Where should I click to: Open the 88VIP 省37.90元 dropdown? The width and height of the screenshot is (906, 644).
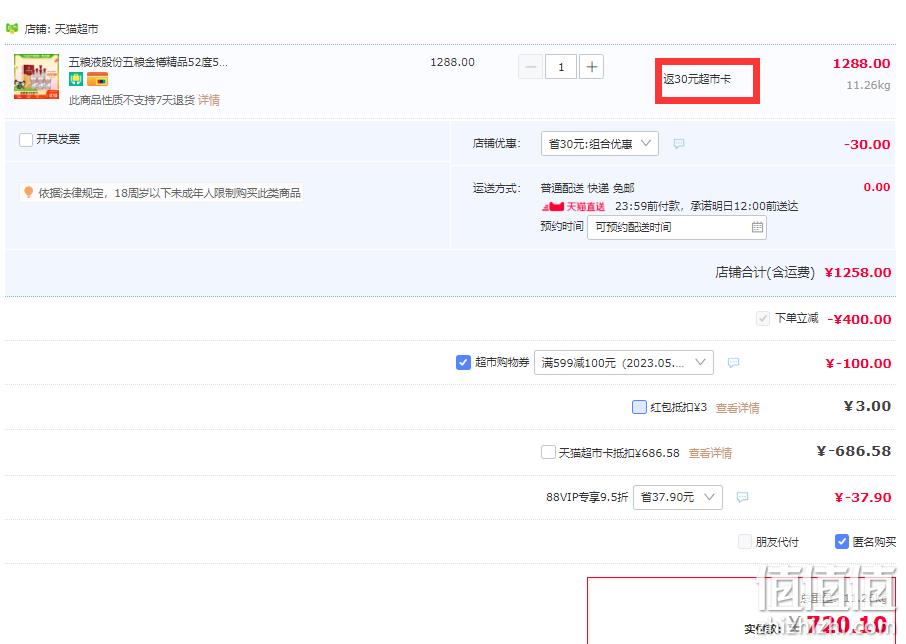point(678,497)
